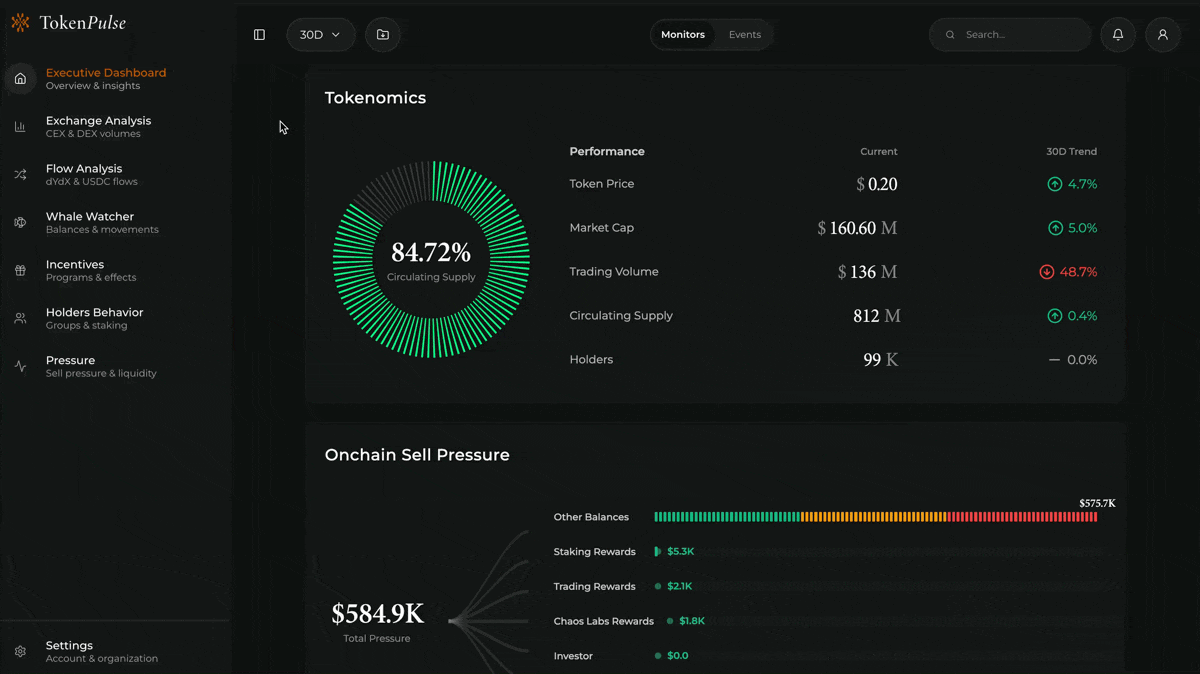This screenshot has height=674, width=1200.
Task: Open the notifications bell
Action: [1117, 34]
